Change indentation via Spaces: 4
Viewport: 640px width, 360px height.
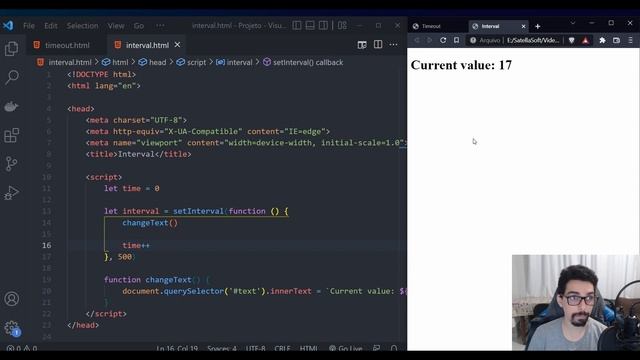pos(222,348)
